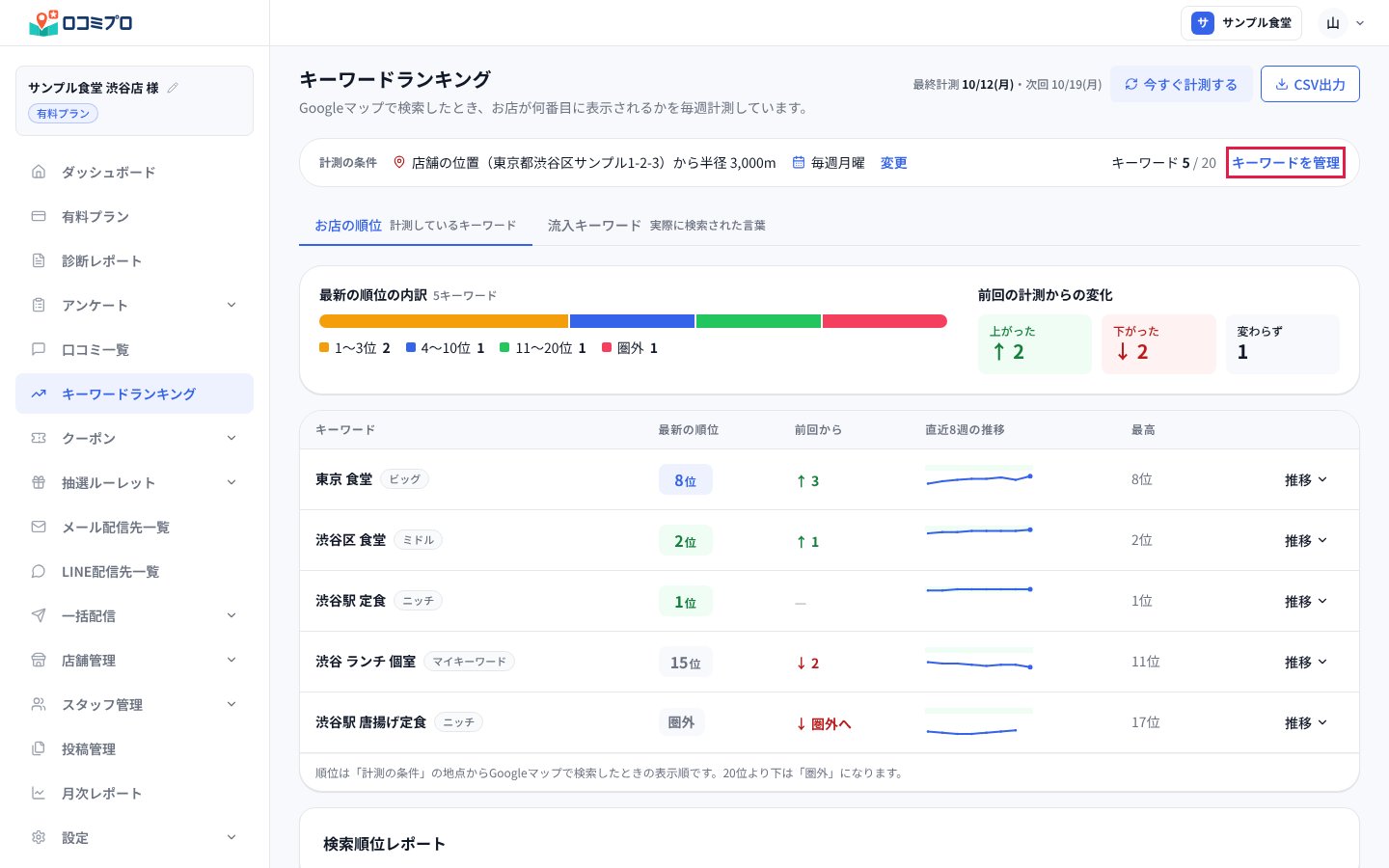Open 月次レポート in the sidebar

(134, 793)
